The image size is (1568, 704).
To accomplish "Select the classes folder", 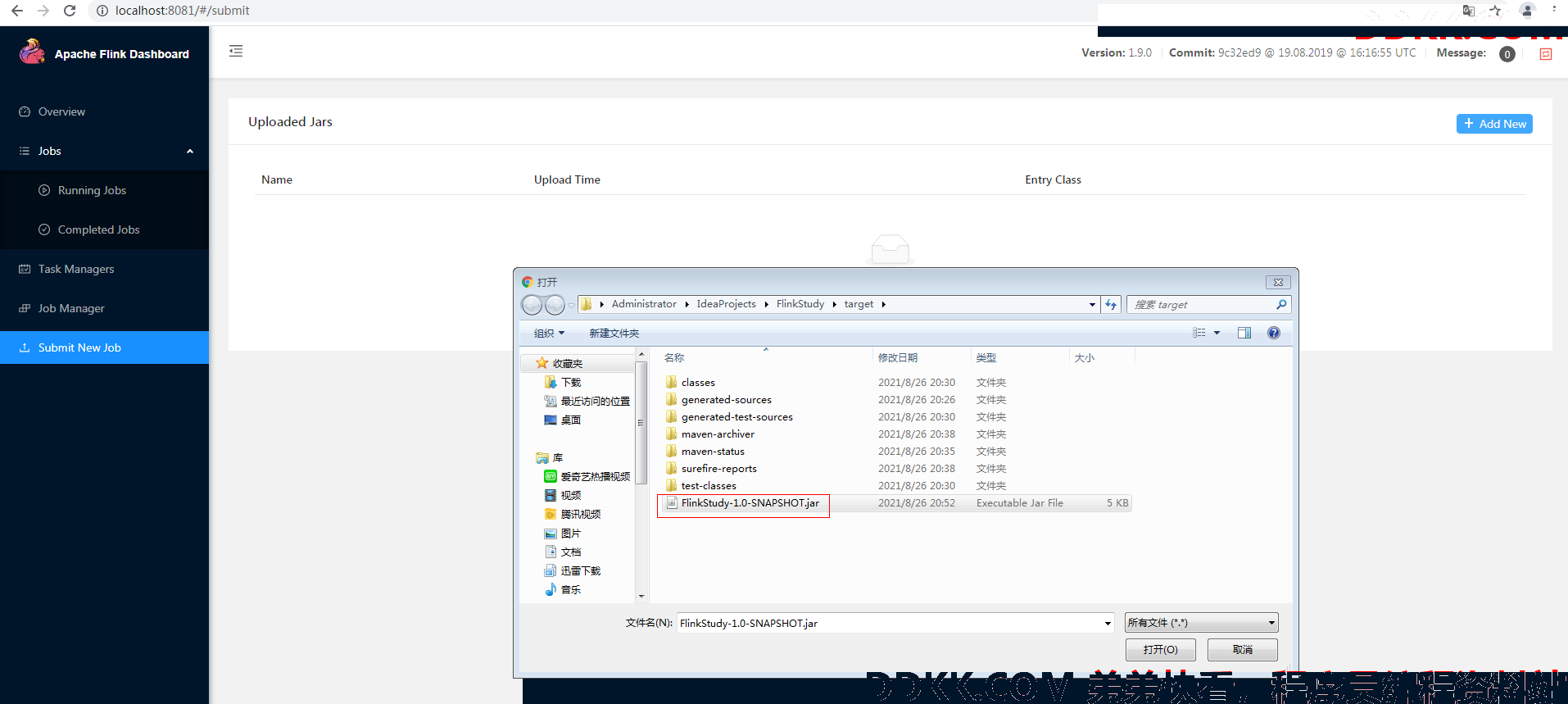I will (698, 383).
